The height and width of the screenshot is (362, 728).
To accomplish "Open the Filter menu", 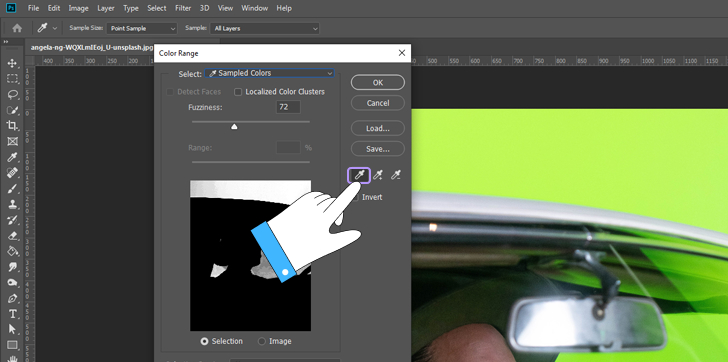I will (183, 8).
